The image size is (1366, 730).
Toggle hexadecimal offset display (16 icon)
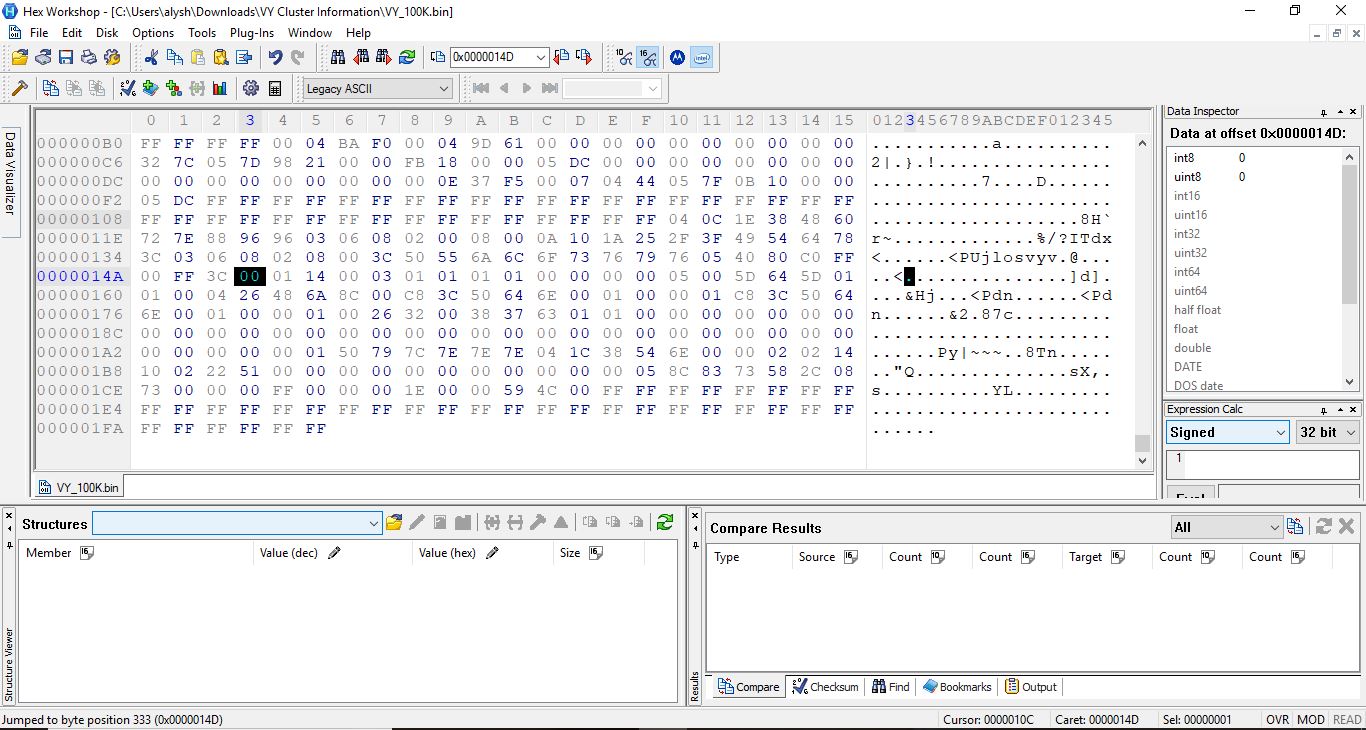[648, 57]
